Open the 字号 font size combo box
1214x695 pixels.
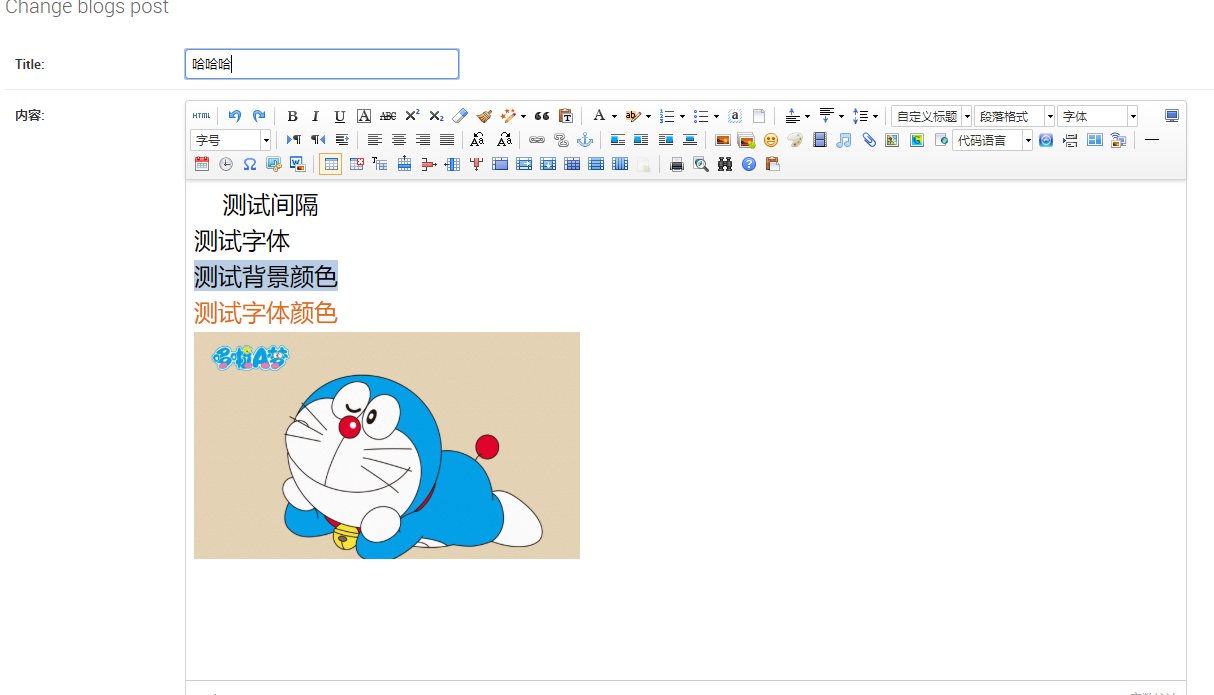(231, 140)
